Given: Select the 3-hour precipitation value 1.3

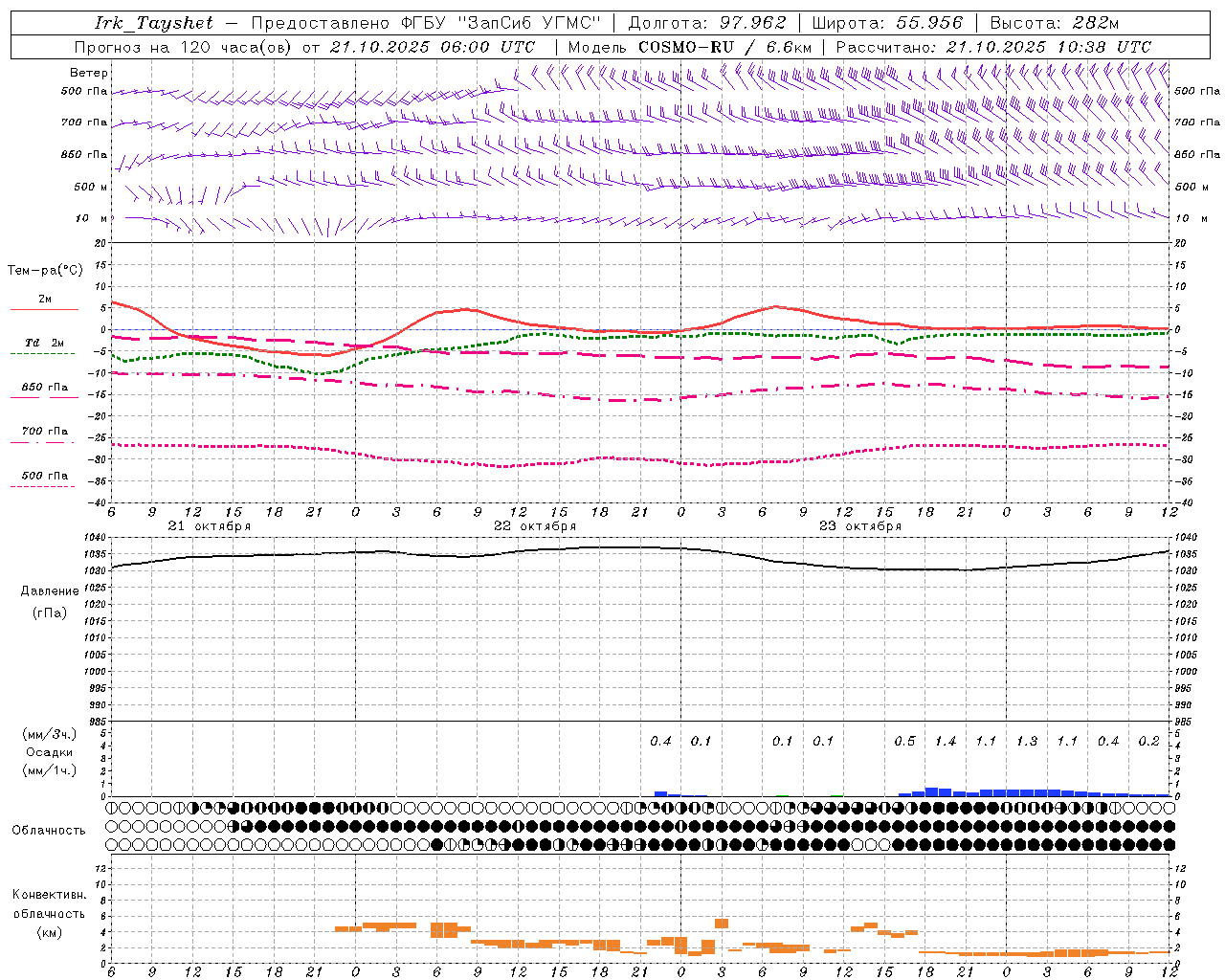Looking at the screenshot, I should [x=1027, y=742].
